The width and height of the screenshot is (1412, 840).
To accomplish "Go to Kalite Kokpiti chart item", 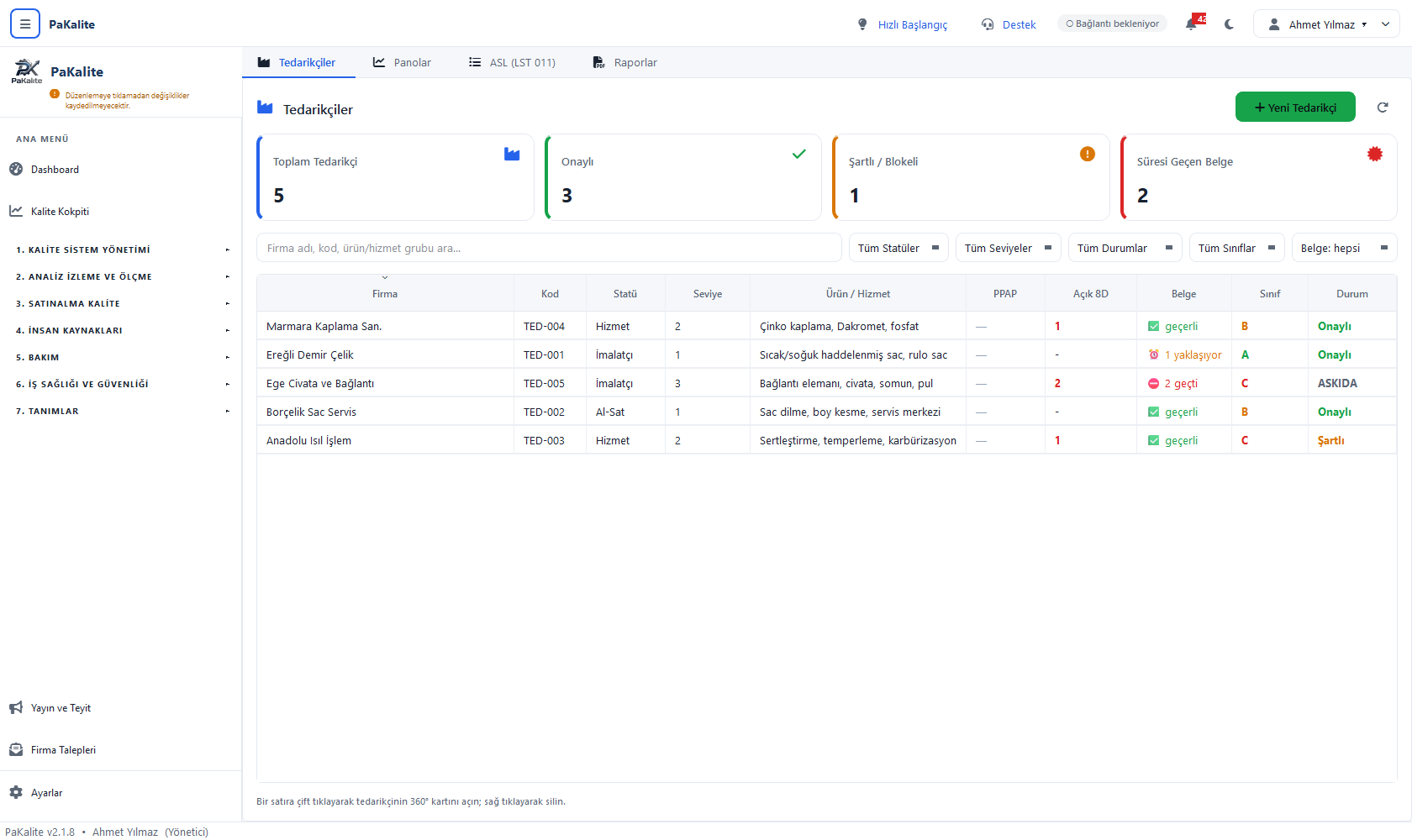I will coord(49,212).
